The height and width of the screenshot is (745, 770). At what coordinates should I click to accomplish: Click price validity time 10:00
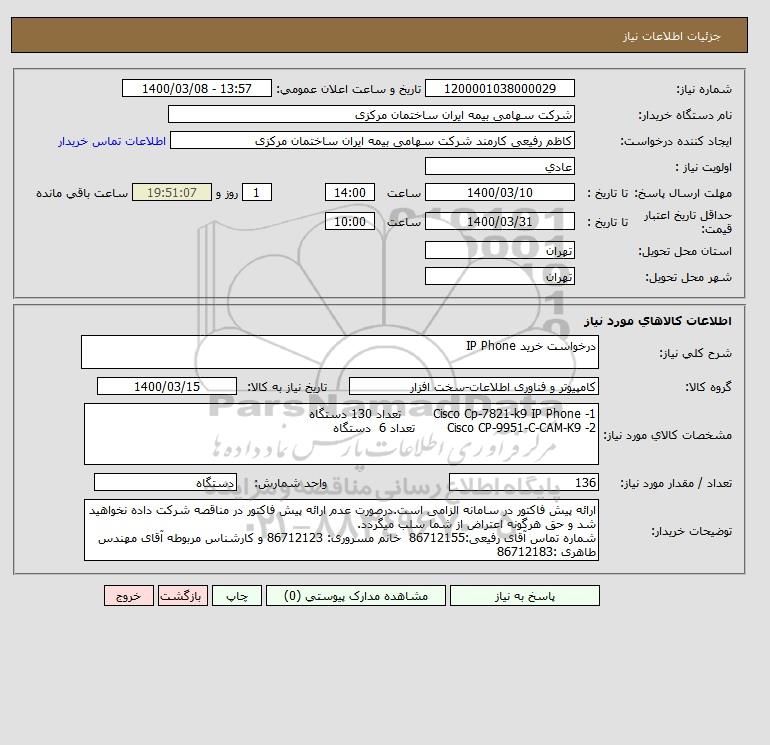[x=350, y=221]
